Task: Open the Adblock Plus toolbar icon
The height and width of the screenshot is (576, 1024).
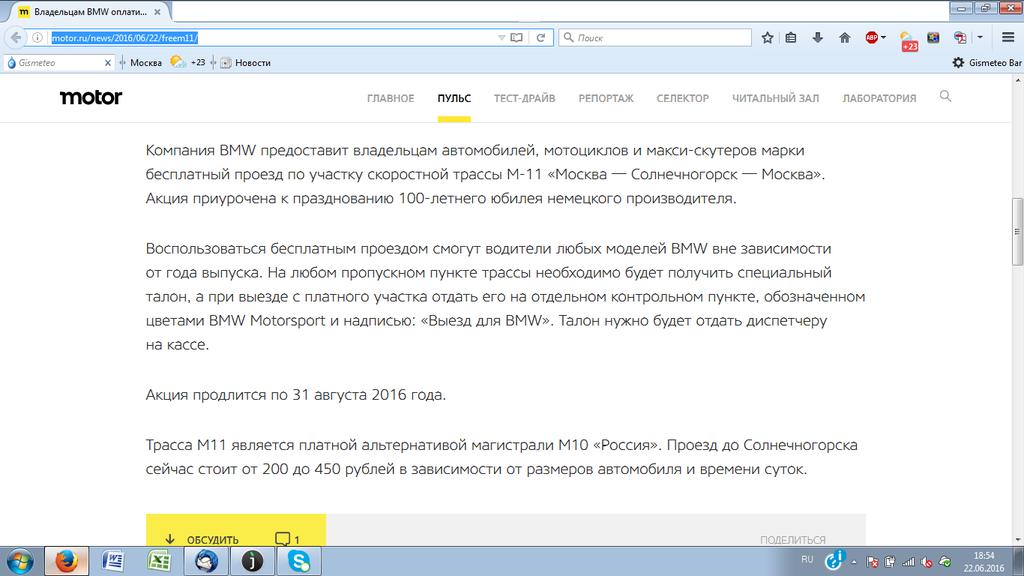Action: [x=871, y=38]
